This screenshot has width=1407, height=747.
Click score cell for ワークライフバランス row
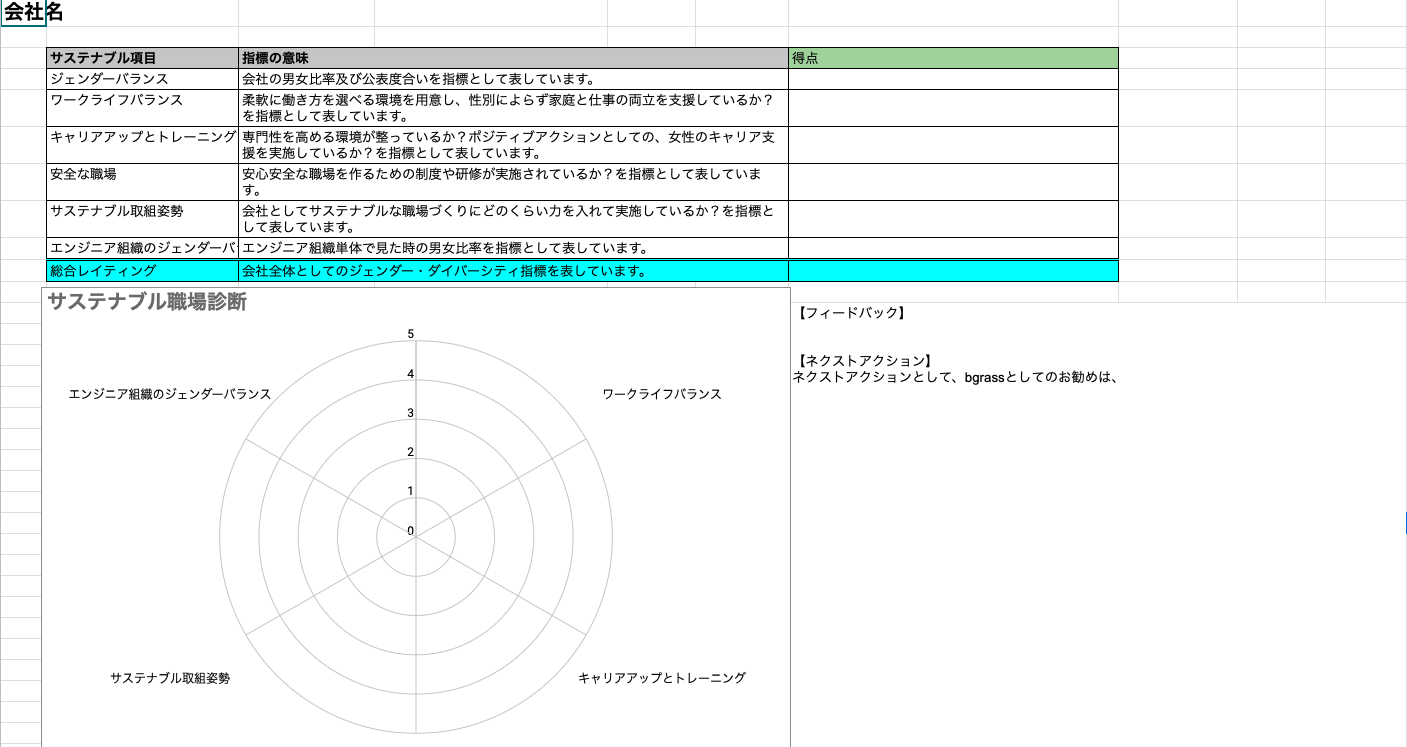click(x=953, y=108)
